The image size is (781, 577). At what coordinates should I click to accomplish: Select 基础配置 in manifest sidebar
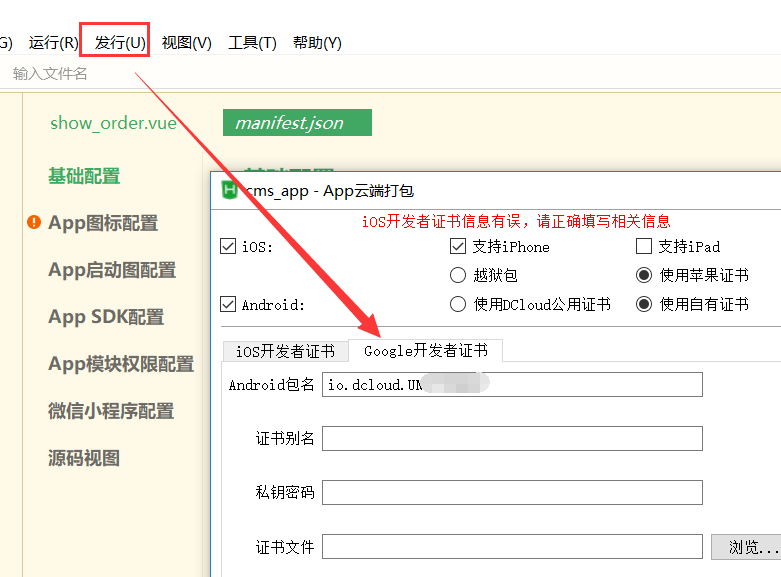click(x=84, y=176)
